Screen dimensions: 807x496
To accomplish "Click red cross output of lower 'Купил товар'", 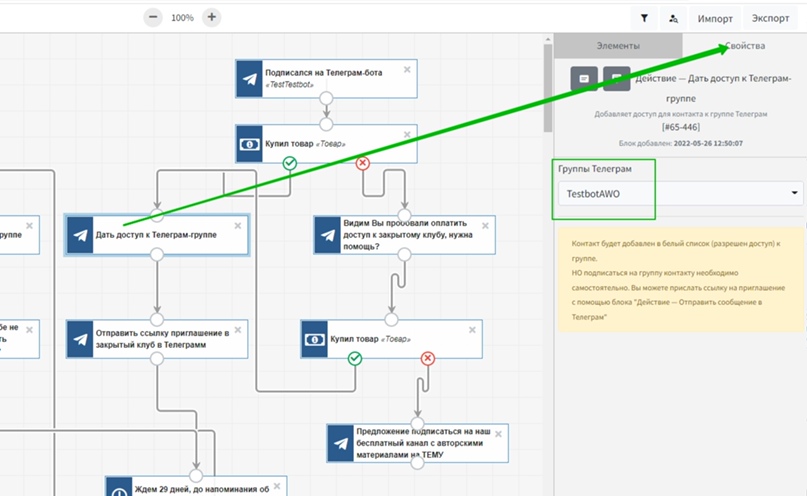I will 428,358.
